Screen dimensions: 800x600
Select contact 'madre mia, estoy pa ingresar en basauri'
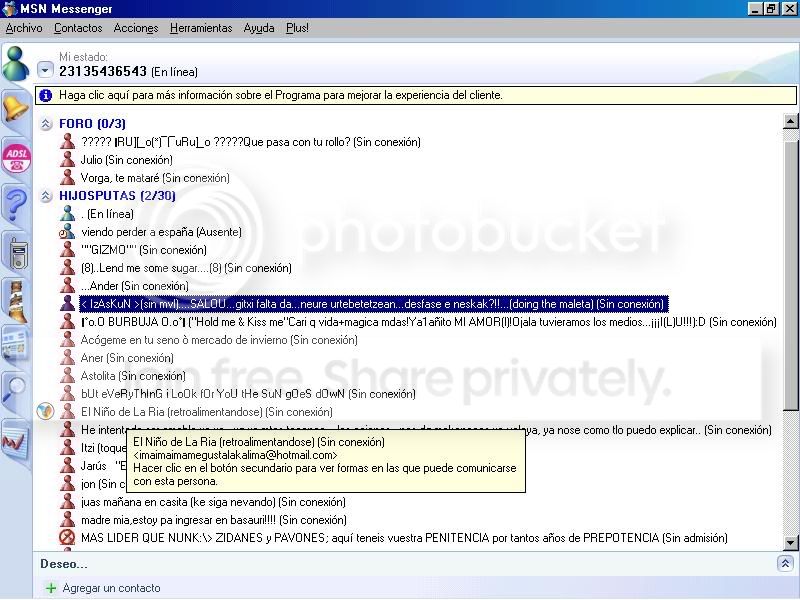pyautogui.click(x=214, y=520)
